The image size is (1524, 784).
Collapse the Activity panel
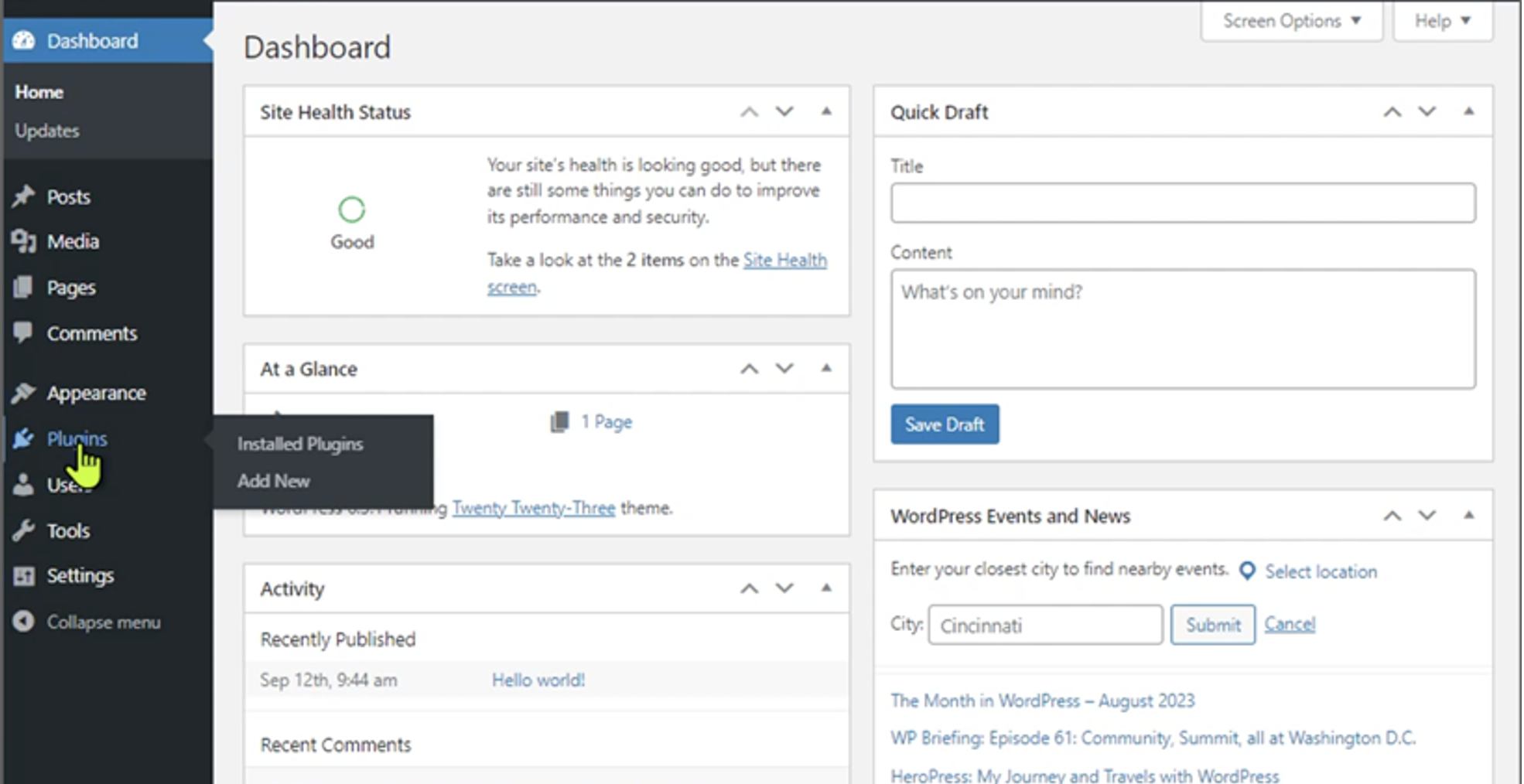826,588
